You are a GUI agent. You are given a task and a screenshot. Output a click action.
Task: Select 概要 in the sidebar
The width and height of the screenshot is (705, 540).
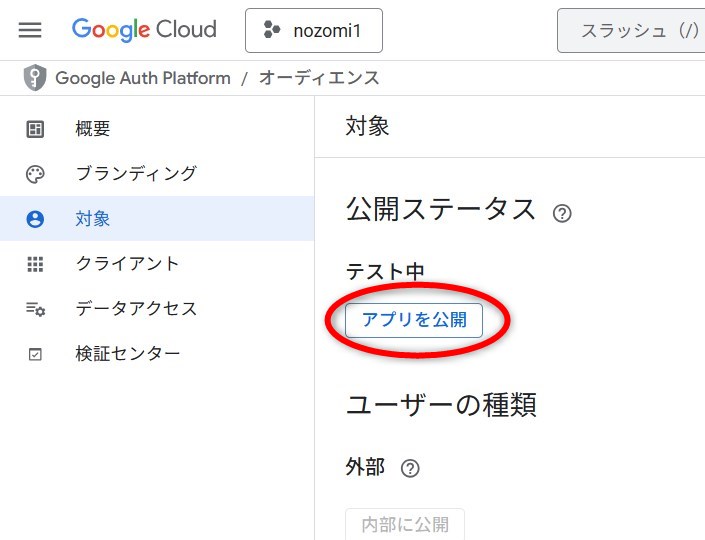[93, 129]
